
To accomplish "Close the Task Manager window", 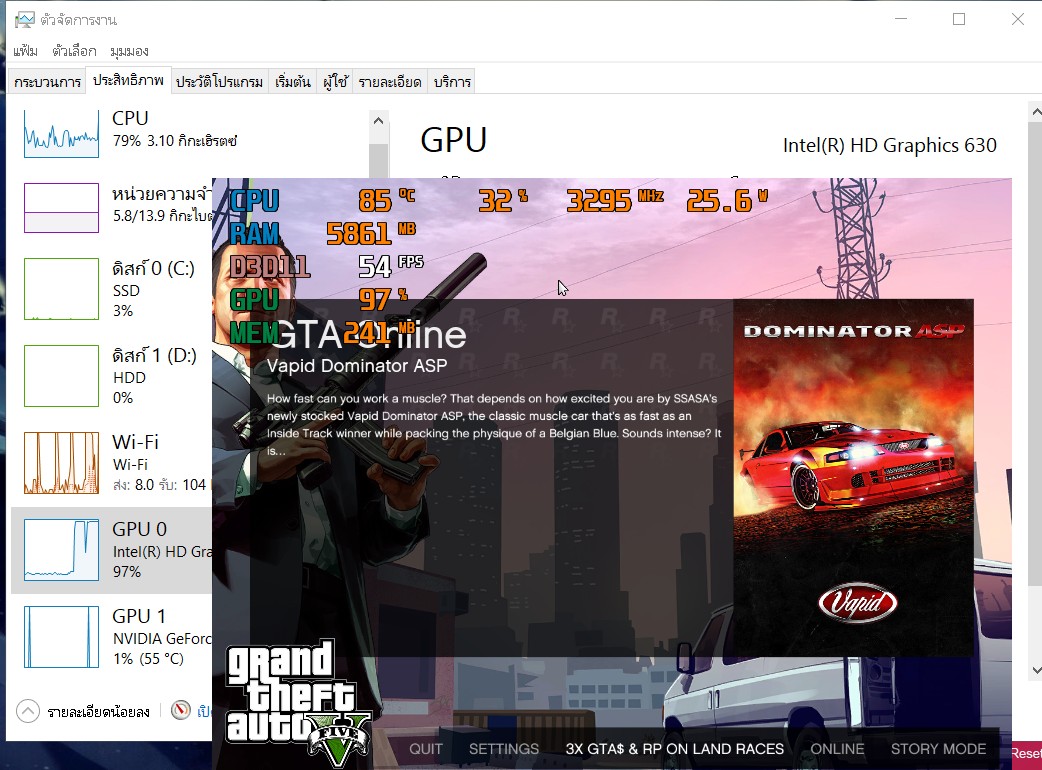I will (x=1017, y=19).
